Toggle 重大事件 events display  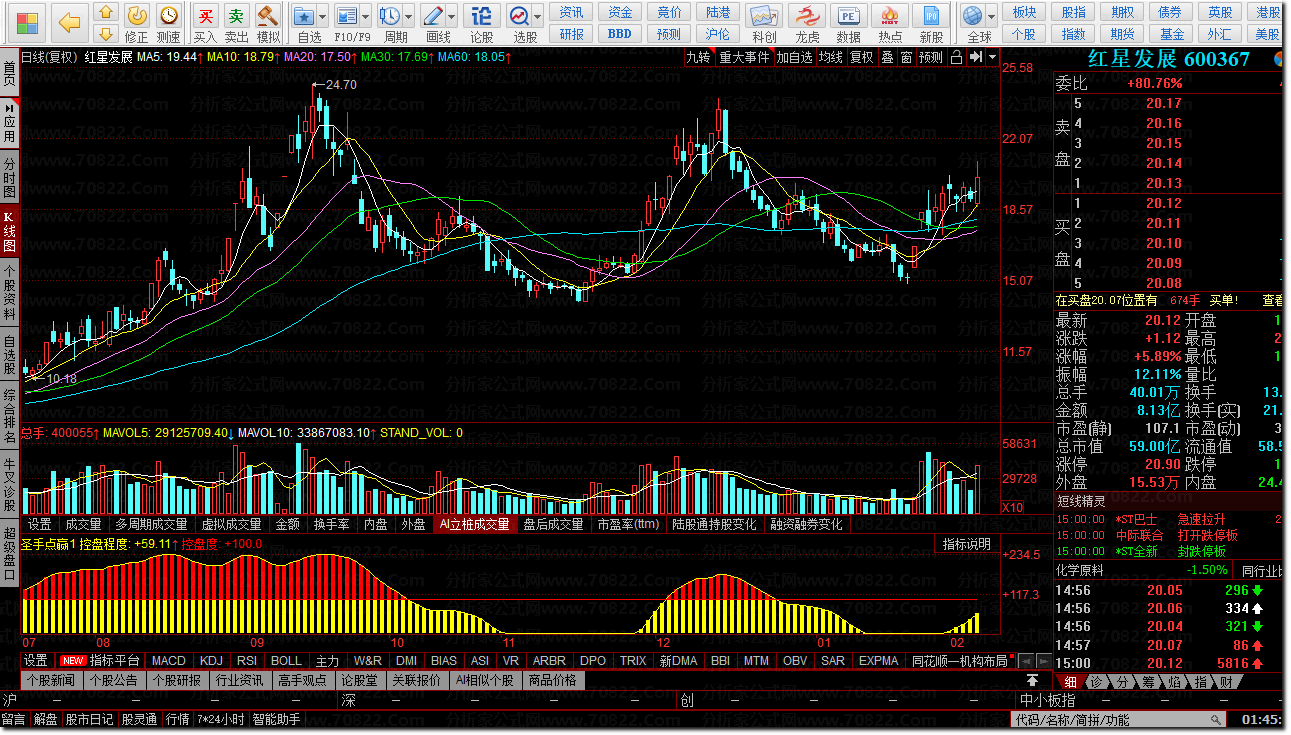tap(745, 57)
